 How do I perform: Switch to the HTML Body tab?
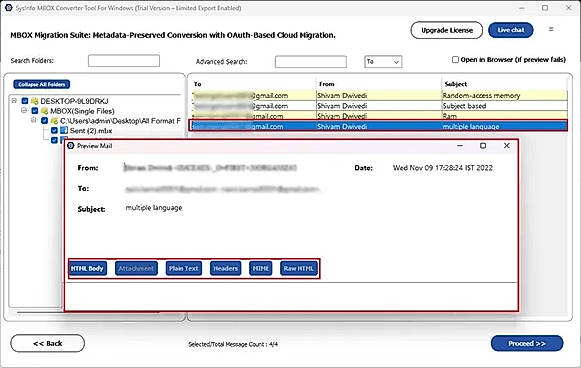click(x=87, y=268)
